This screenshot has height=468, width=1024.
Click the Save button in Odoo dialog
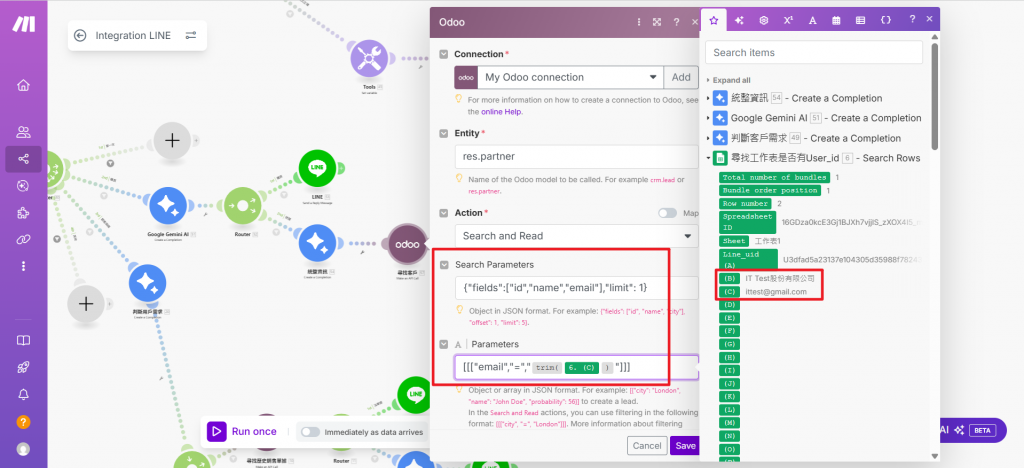(685, 446)
